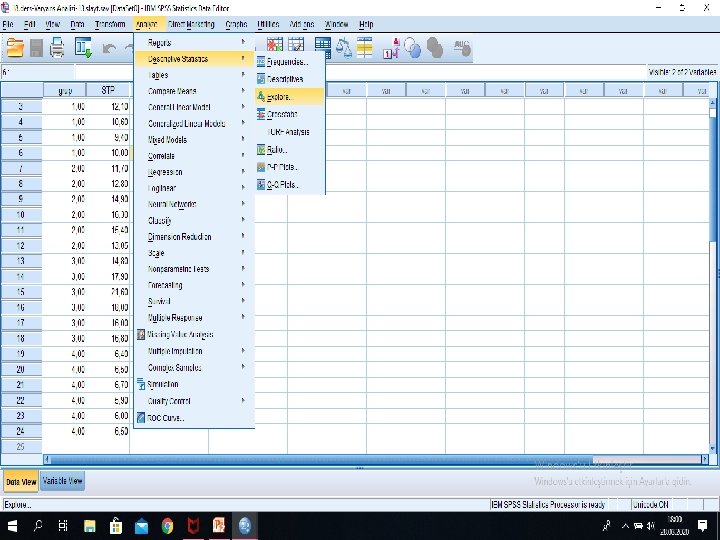Click grup cell in row 19
This screenshot has height=540, width=720.
click(x=65, y=354)
